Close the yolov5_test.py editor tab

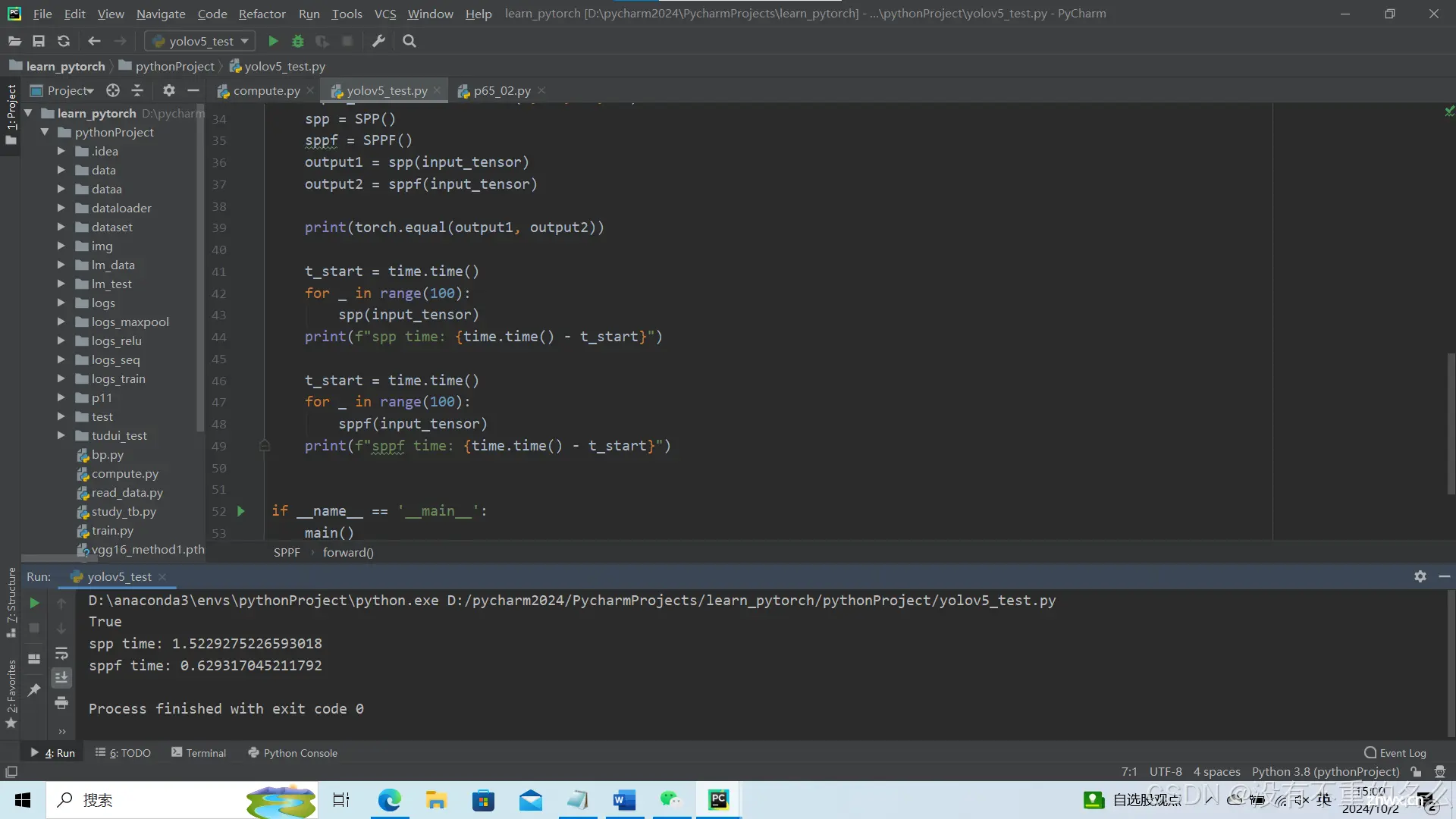[437, 90]
